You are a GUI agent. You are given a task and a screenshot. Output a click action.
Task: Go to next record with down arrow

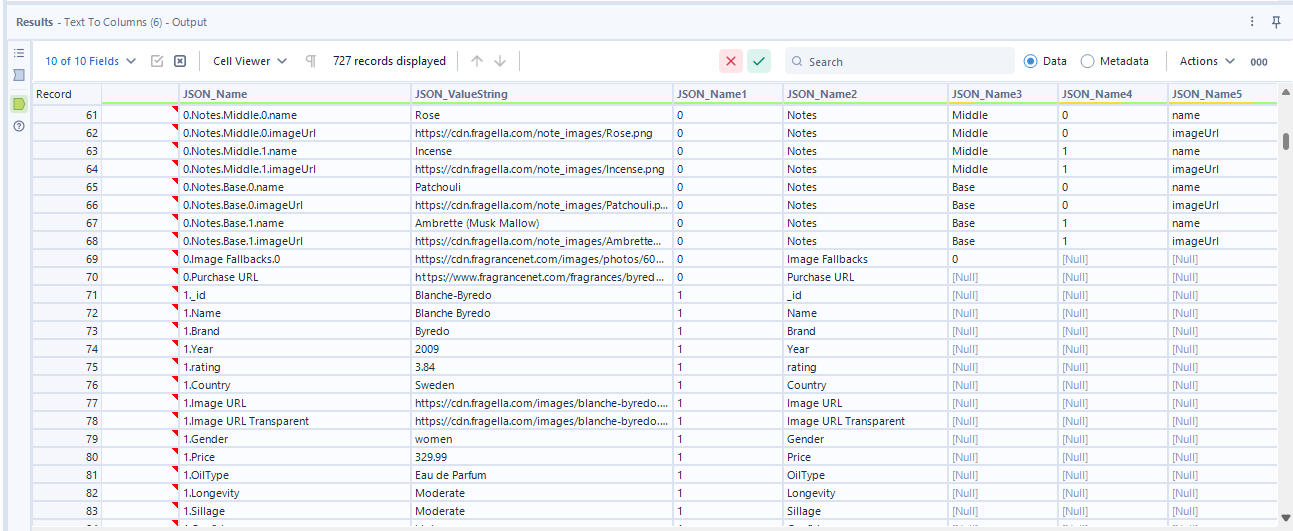pos(500,61)
